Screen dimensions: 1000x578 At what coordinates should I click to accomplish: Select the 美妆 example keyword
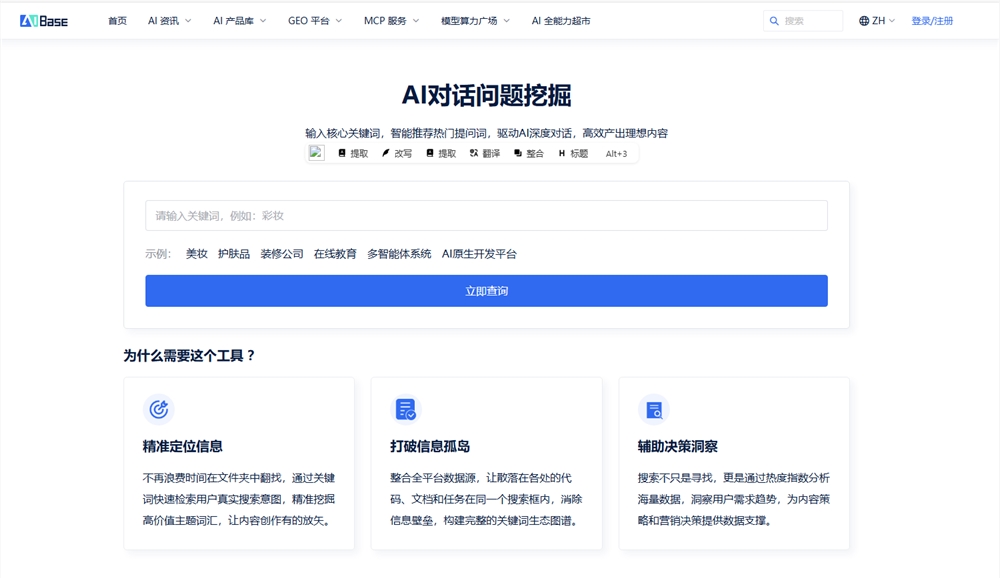coord(196,254)
